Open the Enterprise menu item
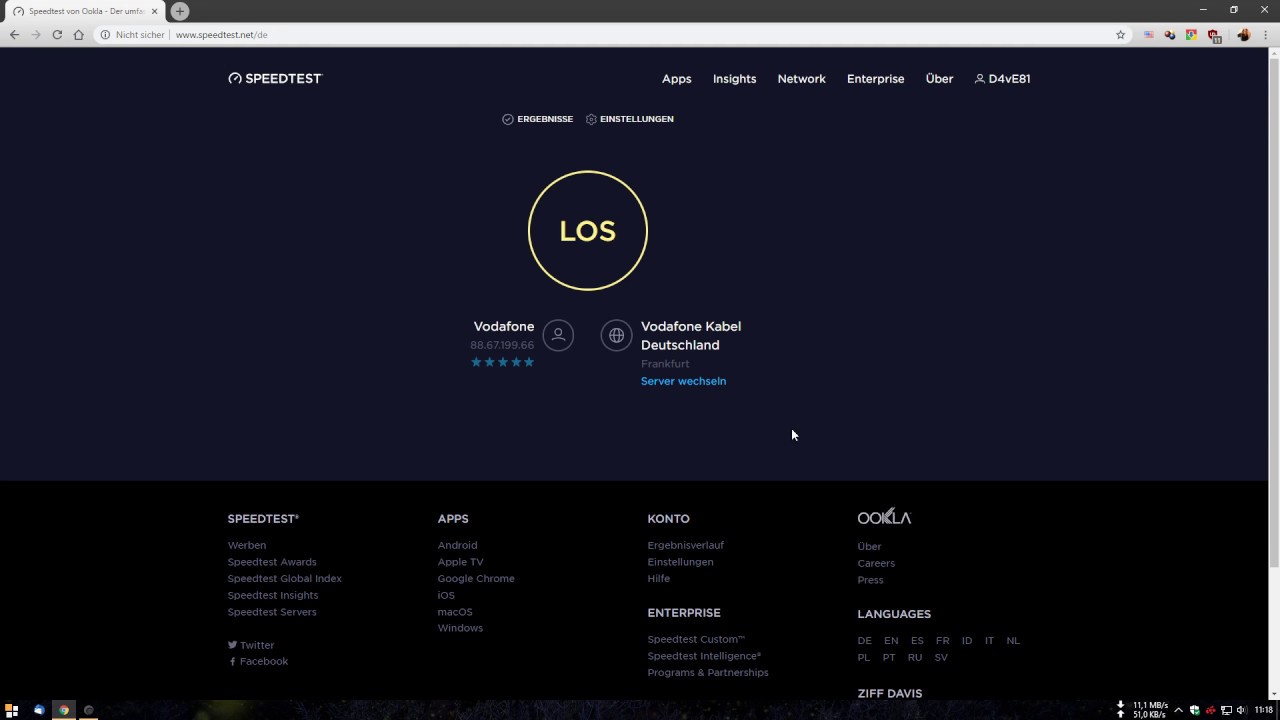This screenshot has width=1280, height=720. click(875, 79)
